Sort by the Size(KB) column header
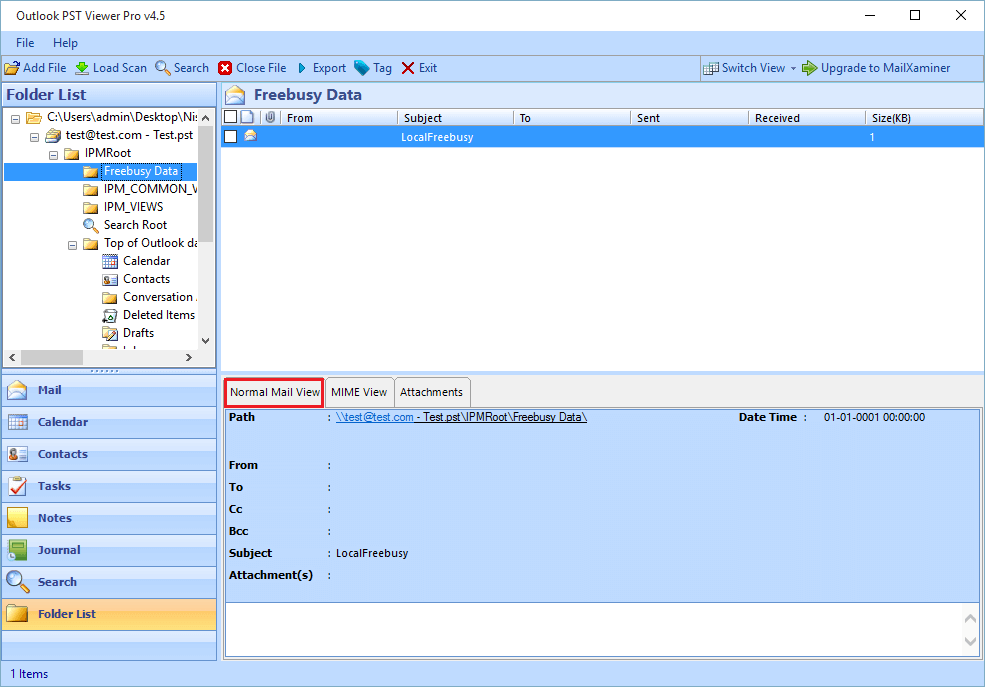 pyautogui.click(x=925, y=117)
